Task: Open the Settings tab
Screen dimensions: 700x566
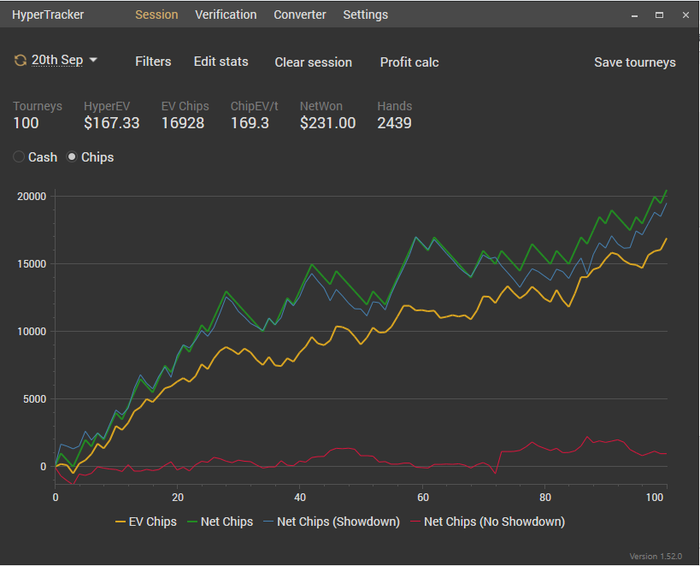Action: click(x=365, y=15)
